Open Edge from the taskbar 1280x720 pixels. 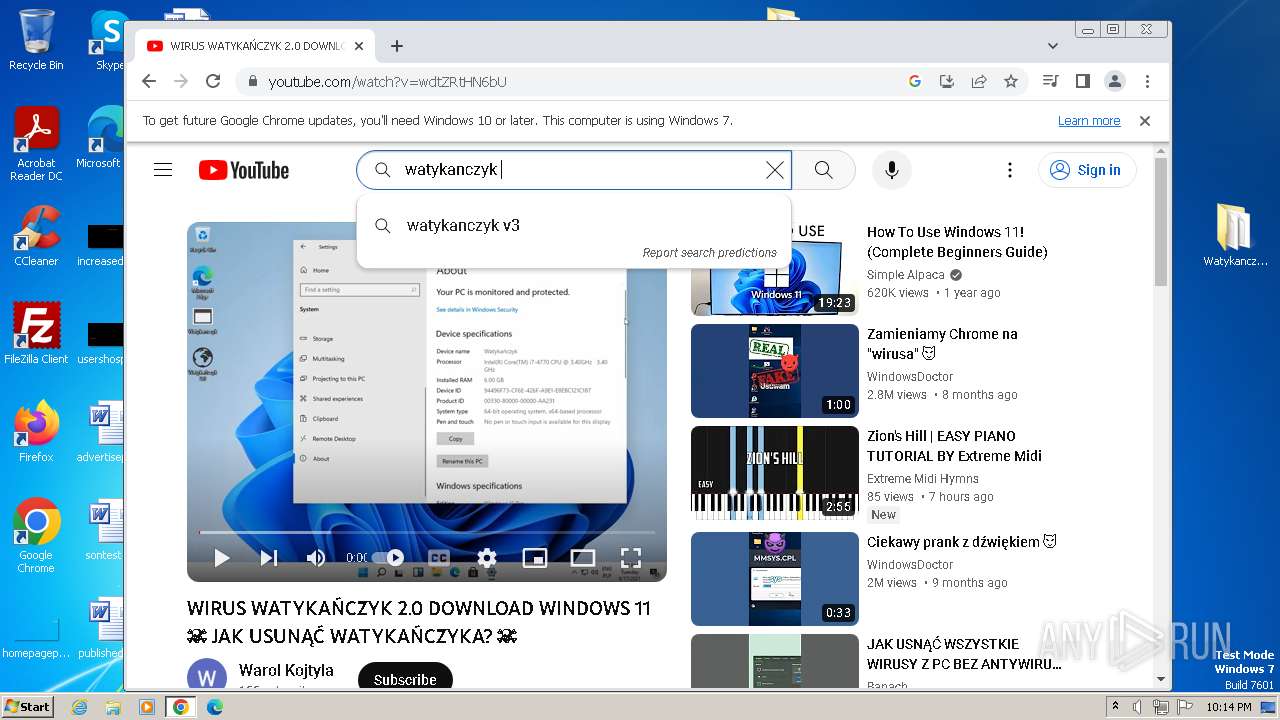pyautogui.click(x=215, y=707)
